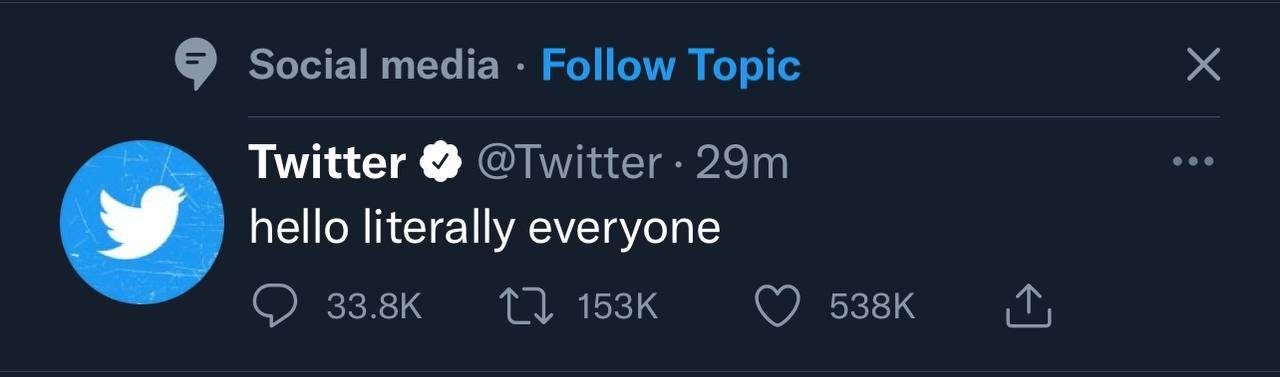Image resolution: width=1280 pixels, height=377 pixels.
Task: Click the reply speech bubble icon
Action: pyautogui.click(x=273, y=307)
